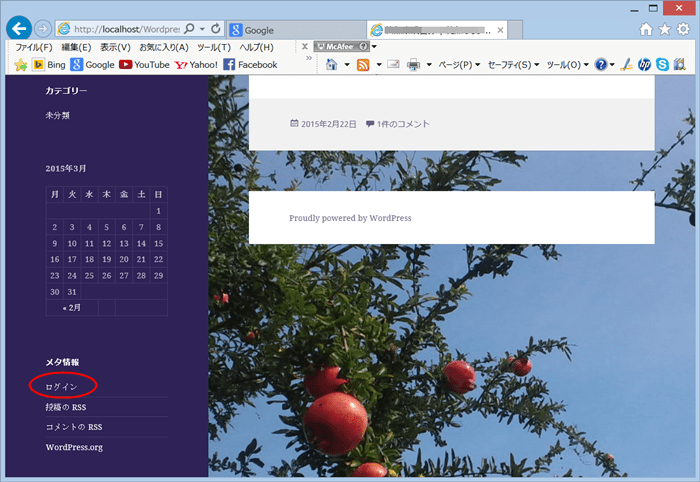700x482 pixels.
Task: Click the ログイン link in sidebar
Action: [x=61, y=386]
